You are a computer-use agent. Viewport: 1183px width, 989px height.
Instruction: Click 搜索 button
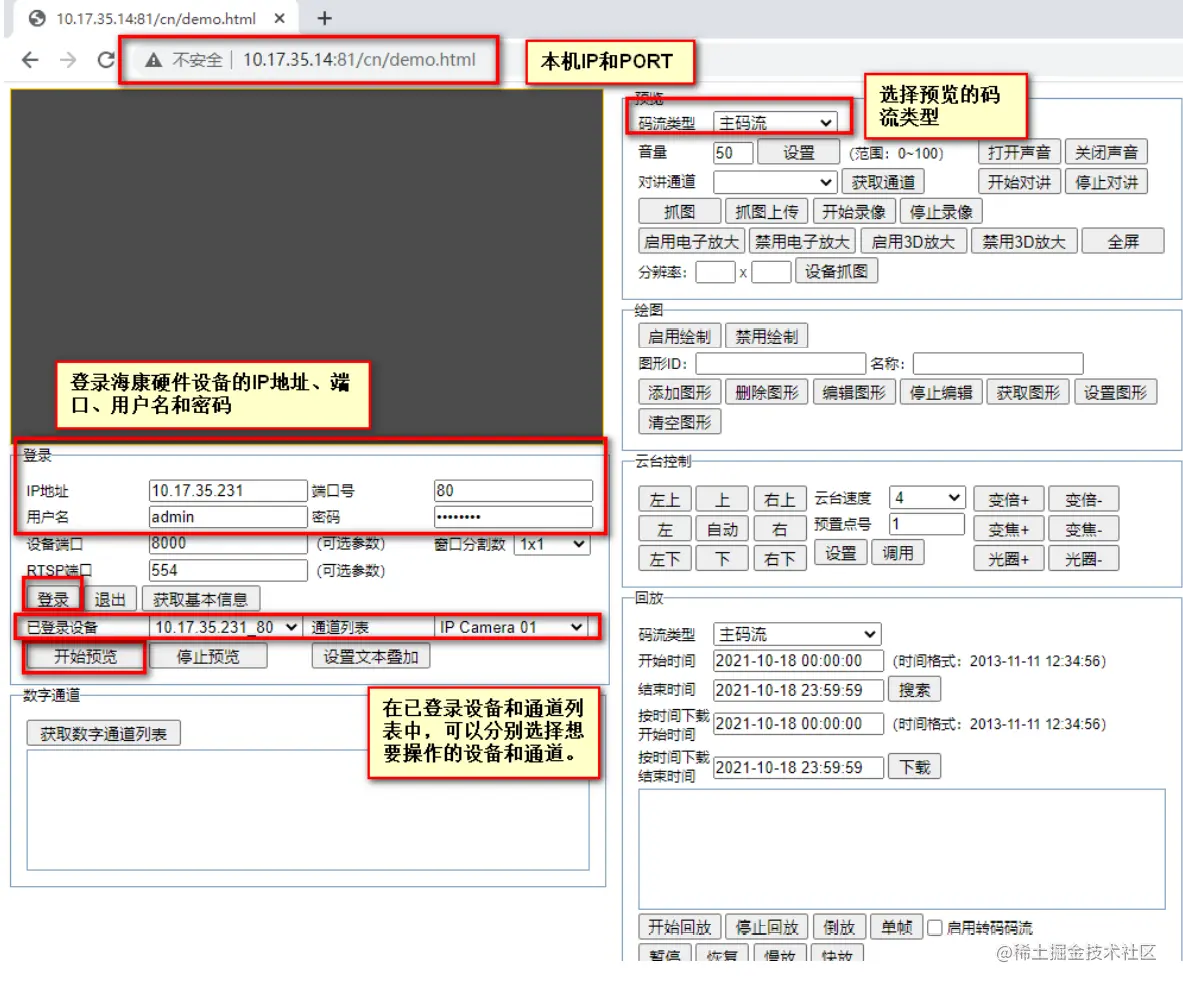point(914,690)
